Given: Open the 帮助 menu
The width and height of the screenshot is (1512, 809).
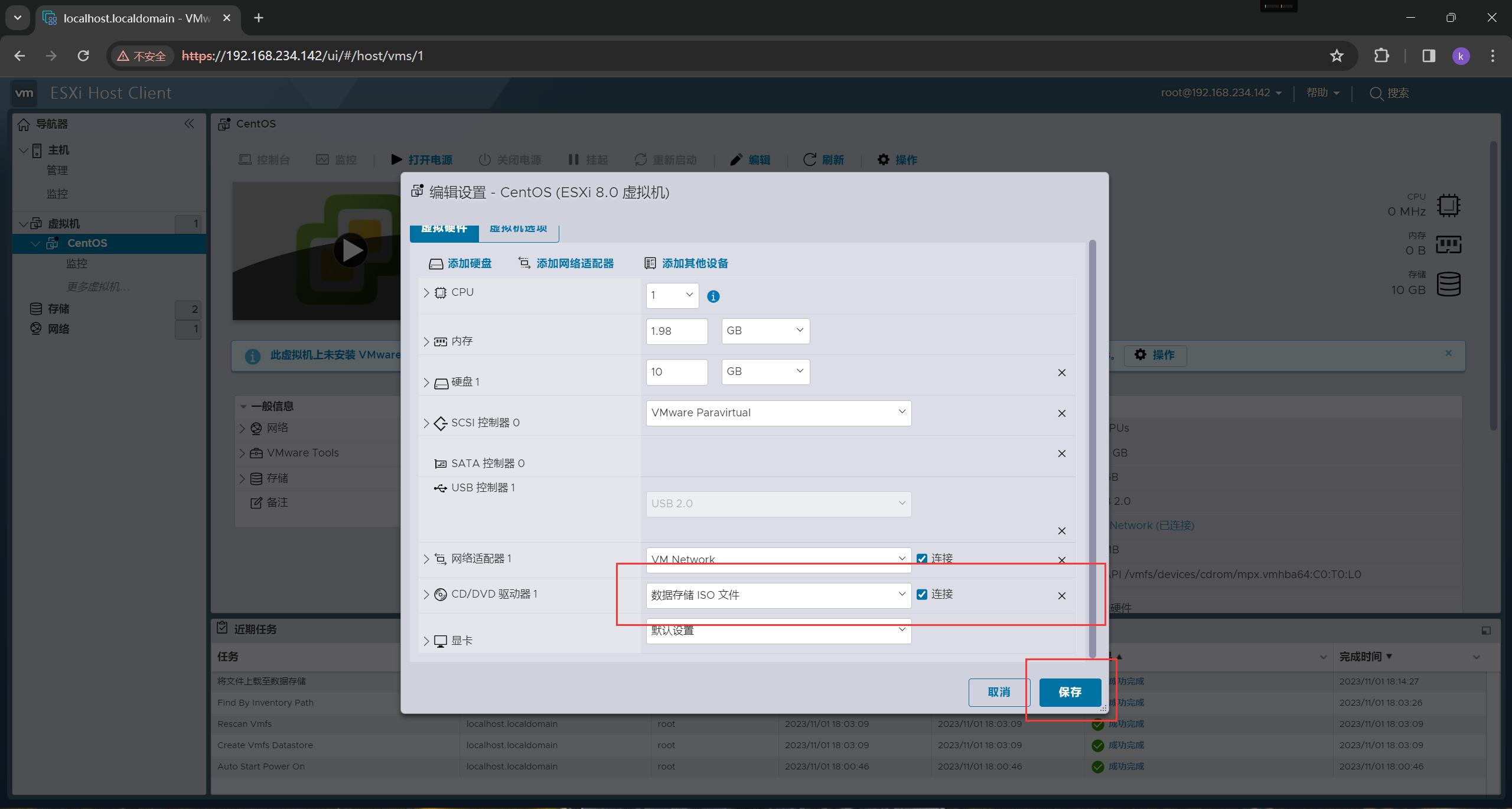Looking at the screenshot, I should click(x=1323, y=93).
